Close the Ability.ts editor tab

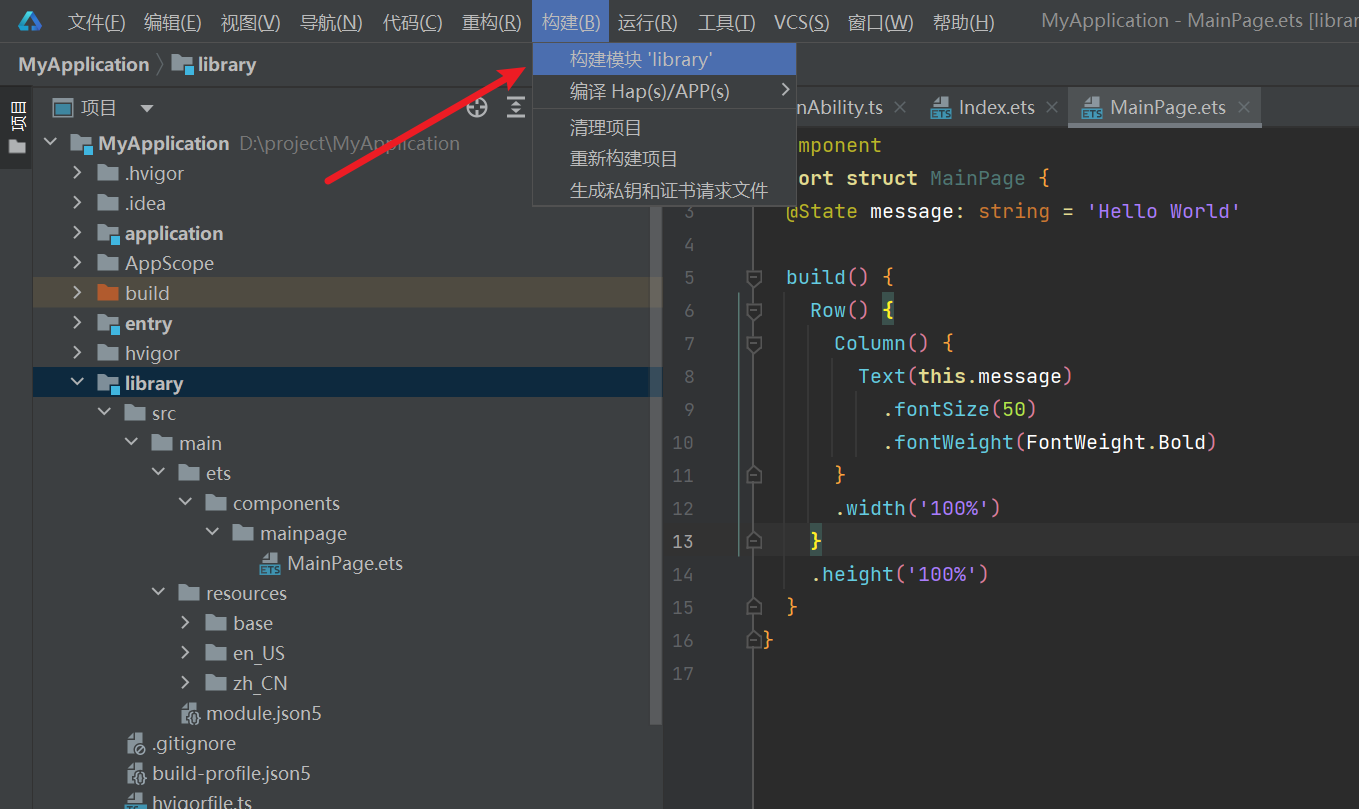click(x=901, y=107)
